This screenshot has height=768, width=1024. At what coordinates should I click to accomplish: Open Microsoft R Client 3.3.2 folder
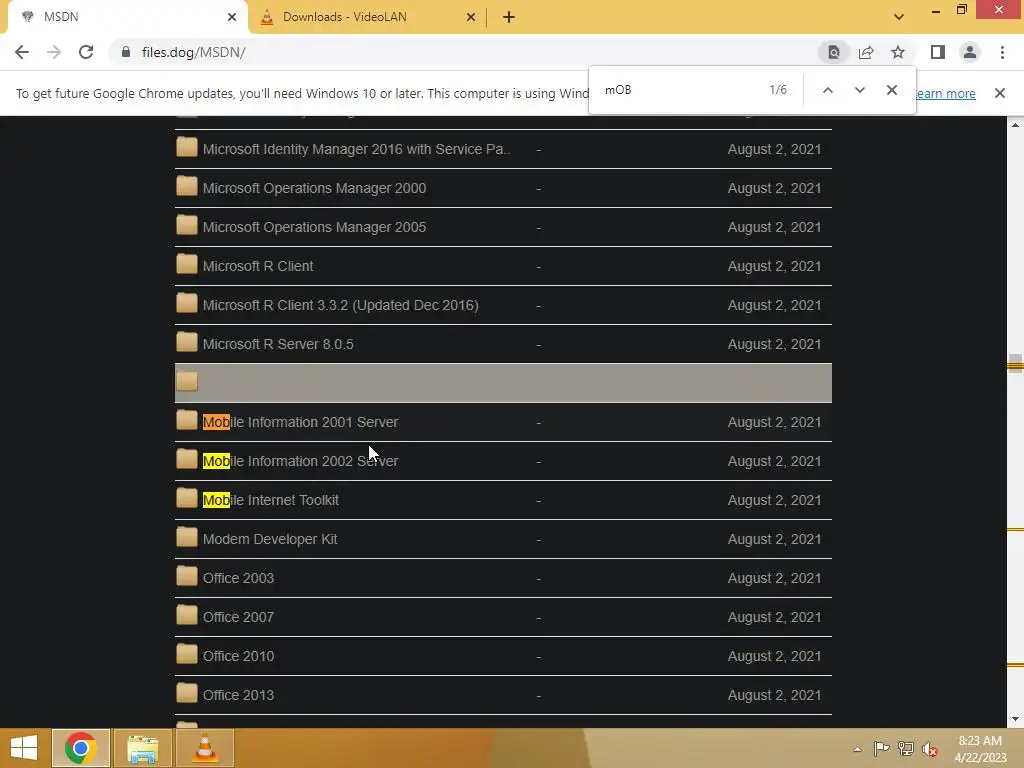coord(340,305)
